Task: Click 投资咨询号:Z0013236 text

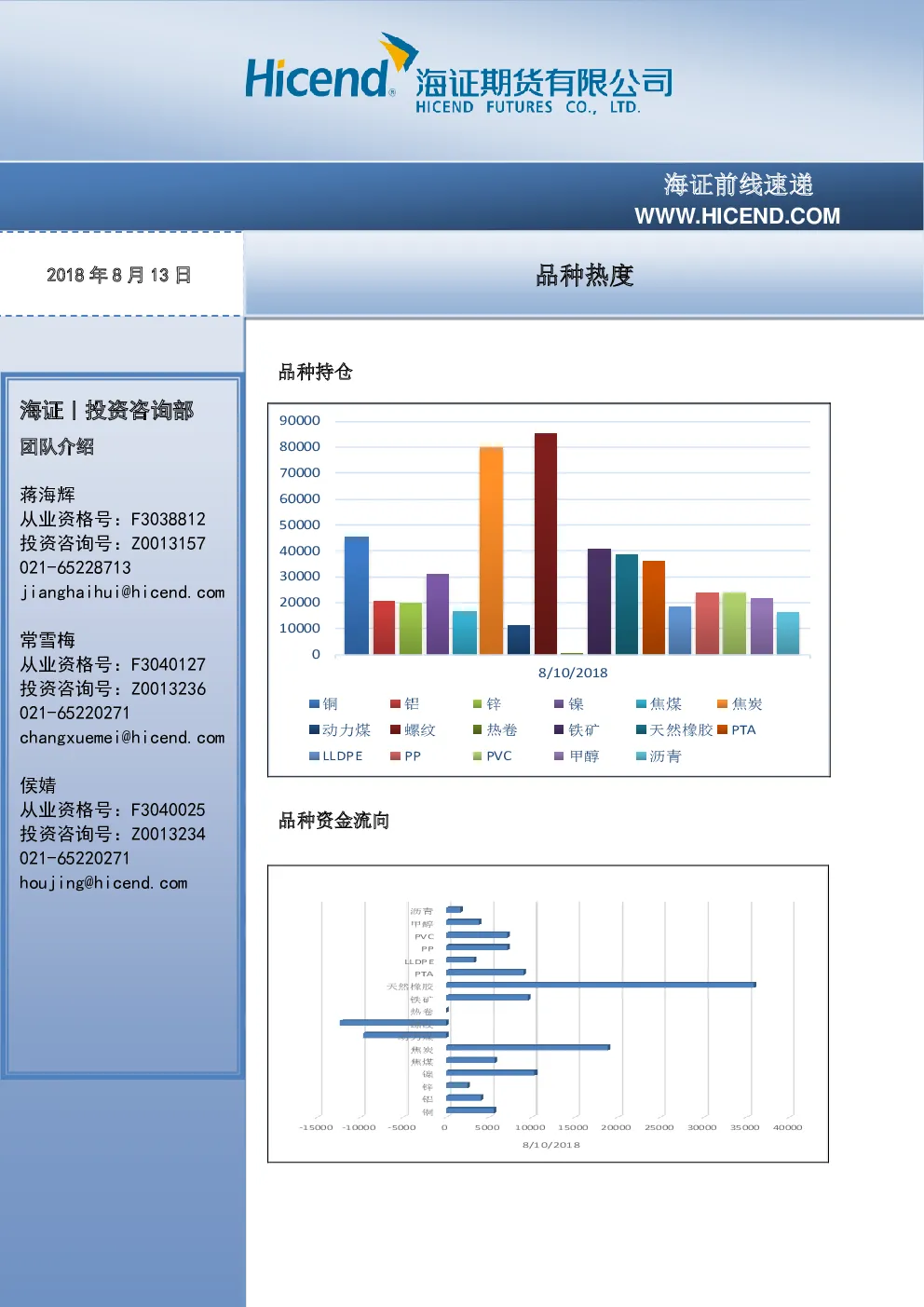Action: point(113,688)
